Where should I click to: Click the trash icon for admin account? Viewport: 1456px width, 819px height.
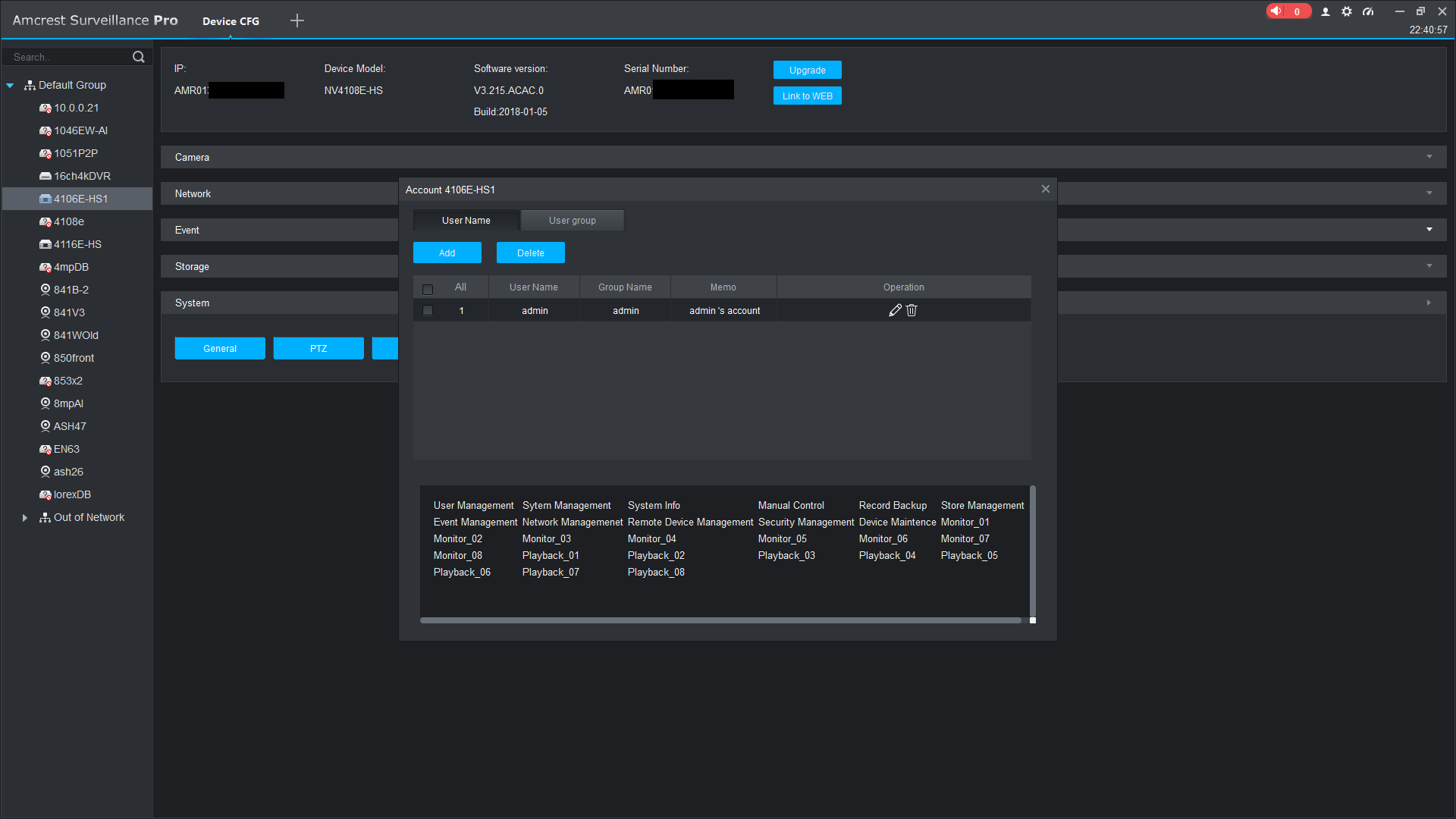tap(912, 310)
